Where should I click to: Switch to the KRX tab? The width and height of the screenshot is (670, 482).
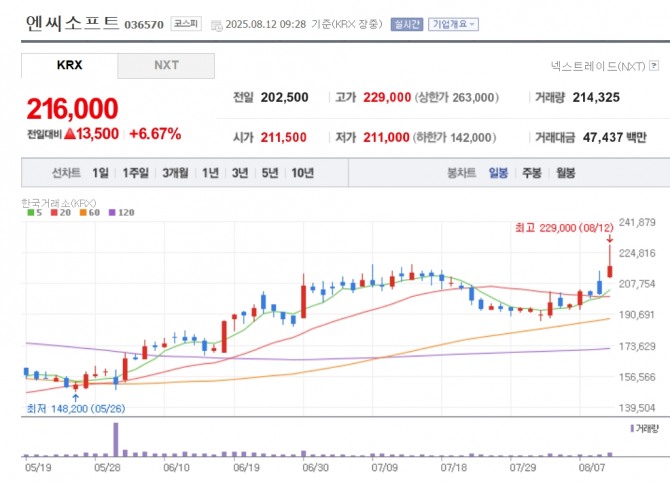point(69,65)
